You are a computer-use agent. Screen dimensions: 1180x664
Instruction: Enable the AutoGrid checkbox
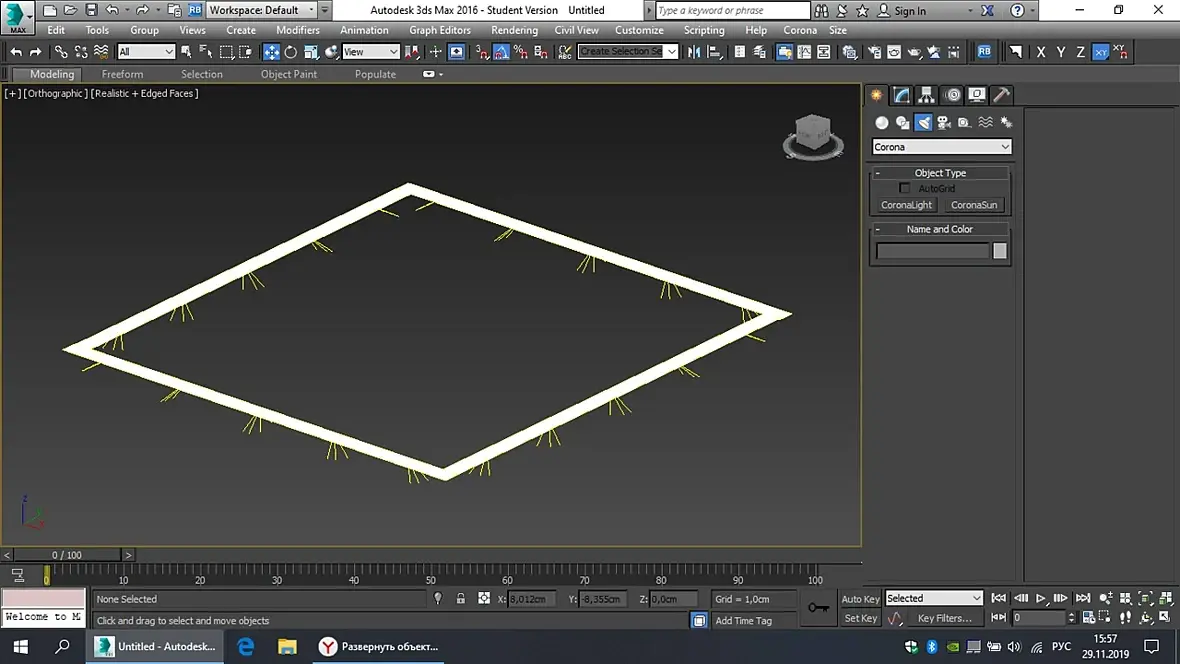[905, 188]
